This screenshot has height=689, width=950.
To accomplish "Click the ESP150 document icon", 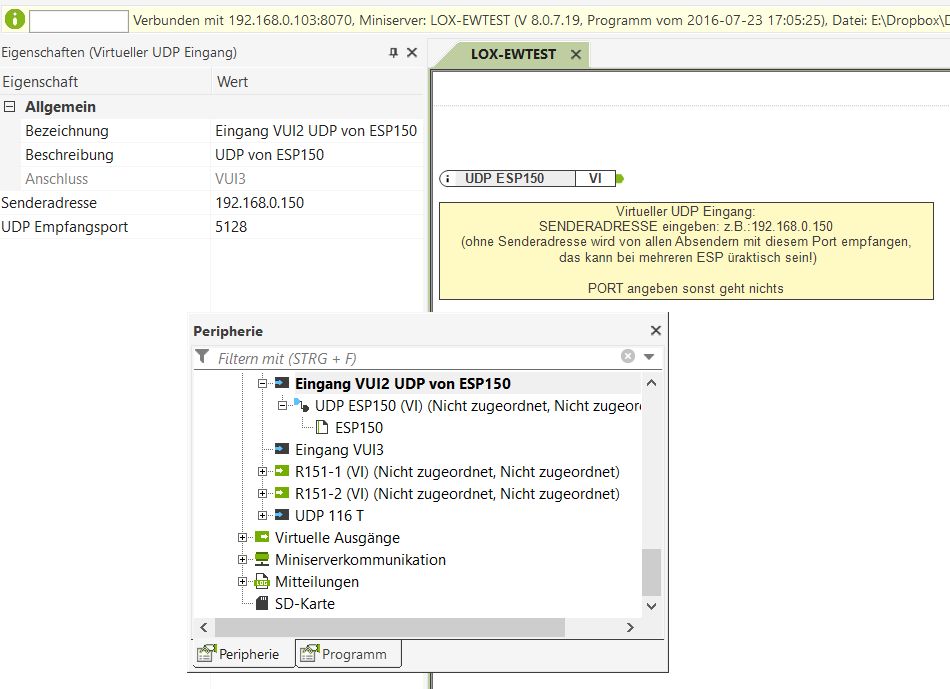I will tap(322, 427).
